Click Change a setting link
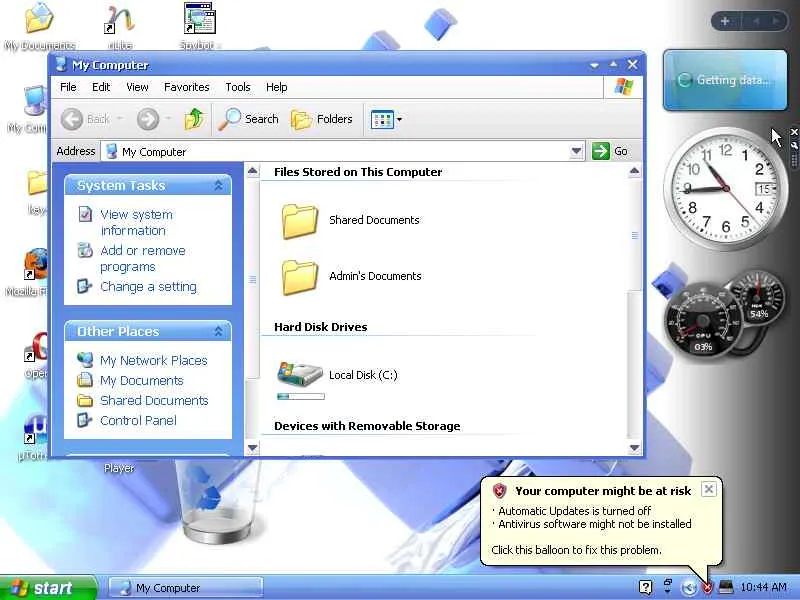Screen dimensions: 800x600 (x=148, y=287)
